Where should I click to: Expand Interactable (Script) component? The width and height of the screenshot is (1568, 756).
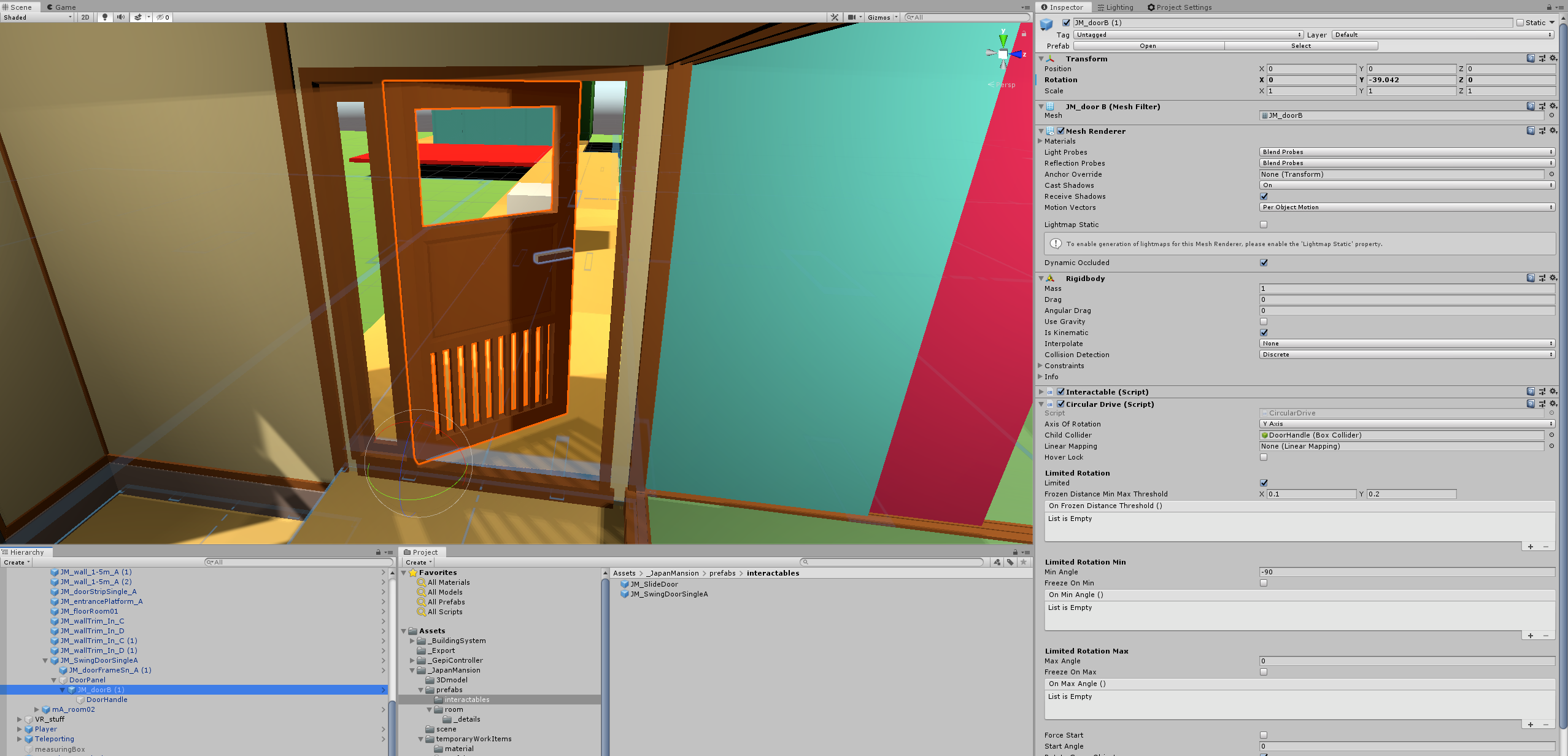[1041, 391]
